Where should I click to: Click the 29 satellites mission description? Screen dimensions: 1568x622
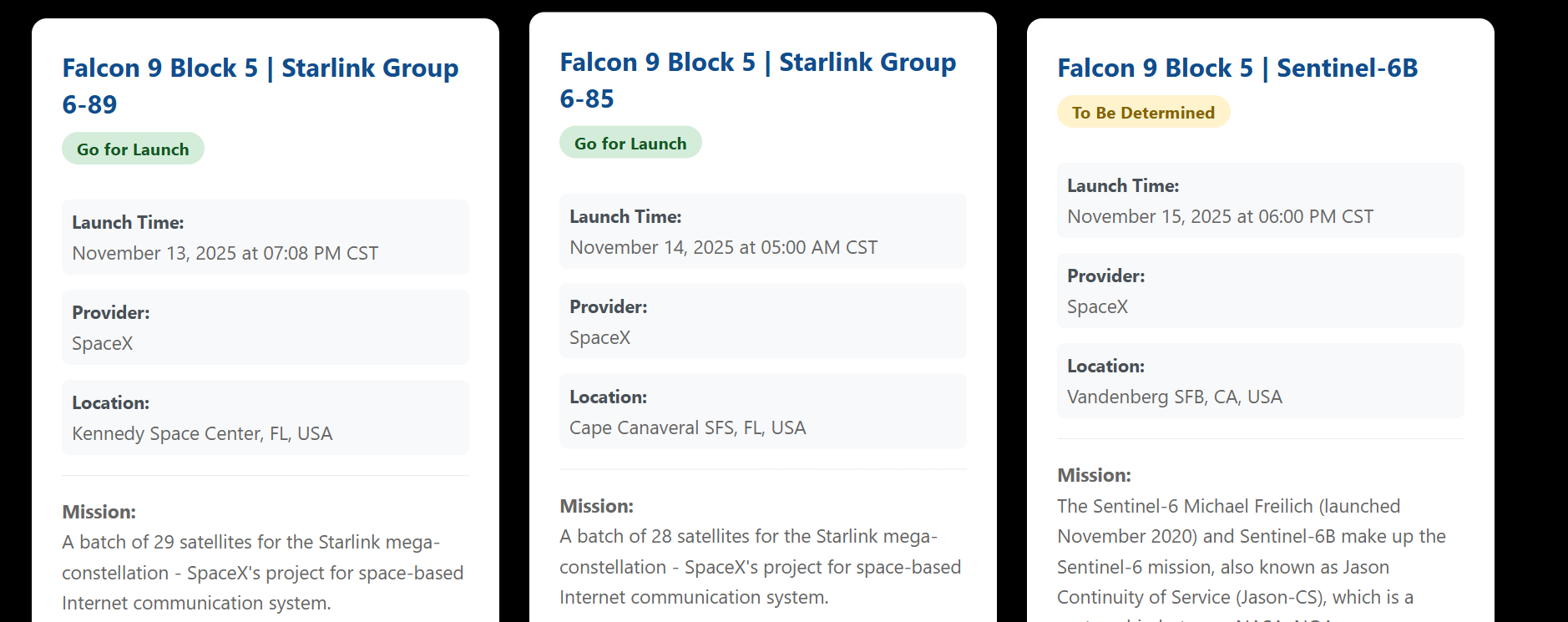pyautogui.click(x=262, y=573)
